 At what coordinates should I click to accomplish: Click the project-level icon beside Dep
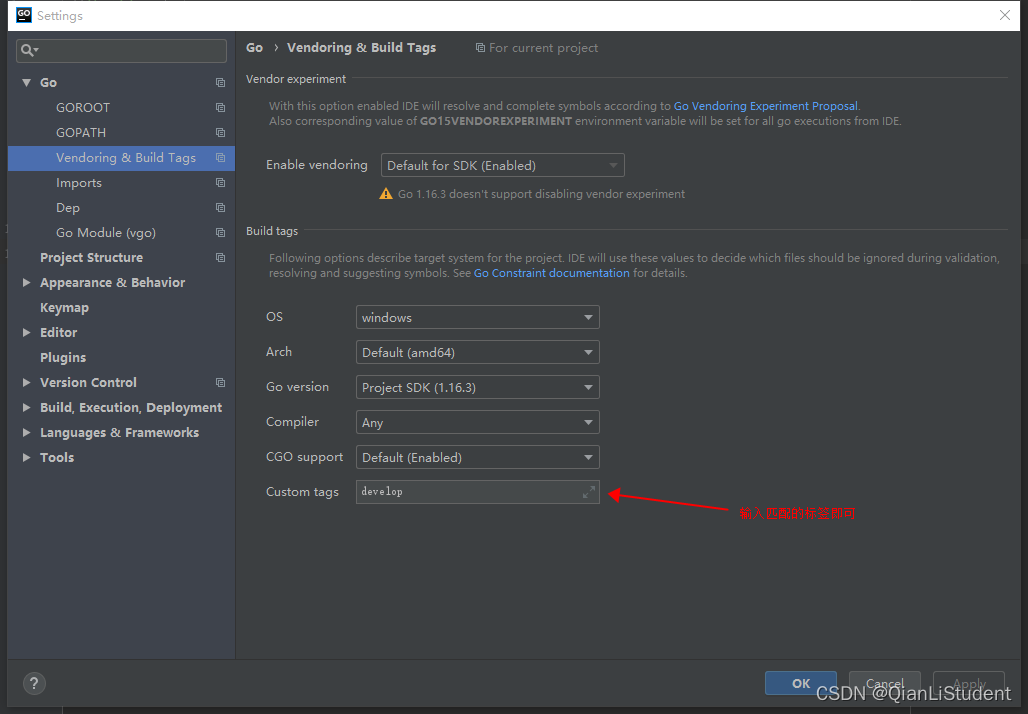(220, 208)
